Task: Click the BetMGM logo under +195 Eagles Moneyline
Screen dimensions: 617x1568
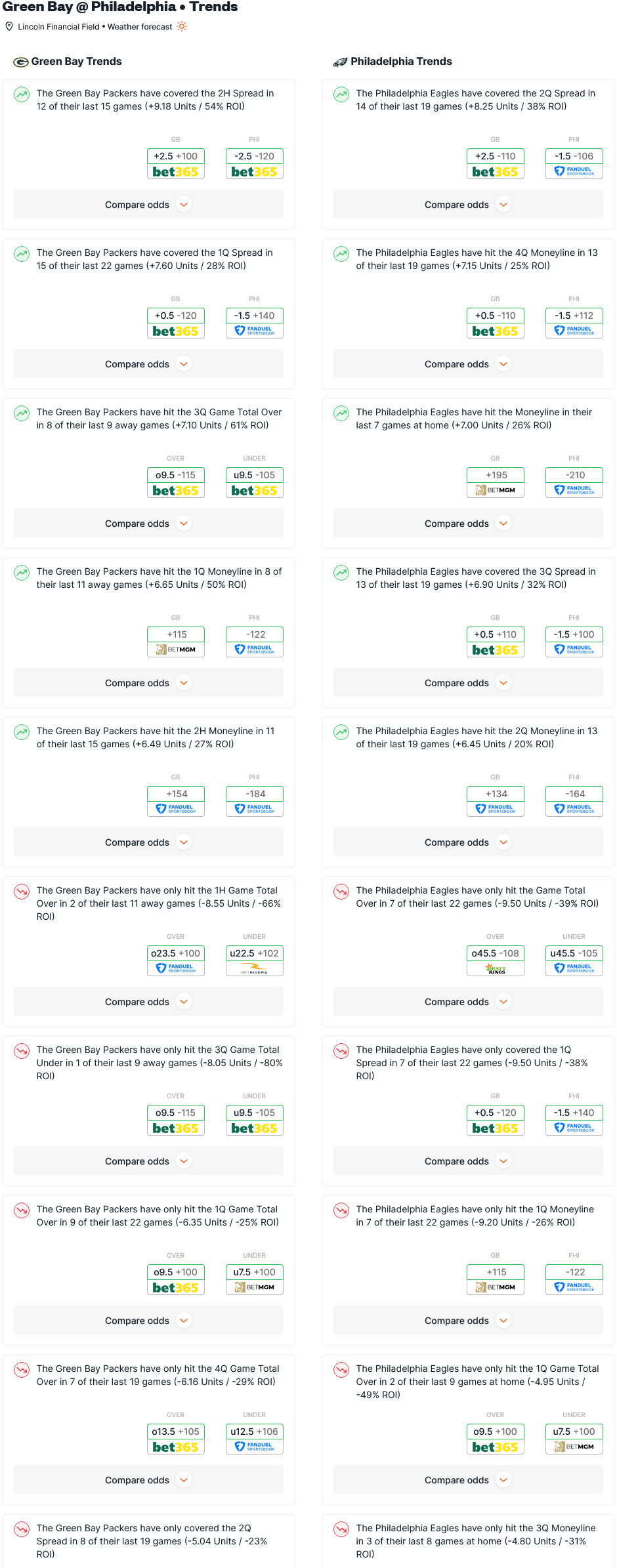Action: pos(496,490)
